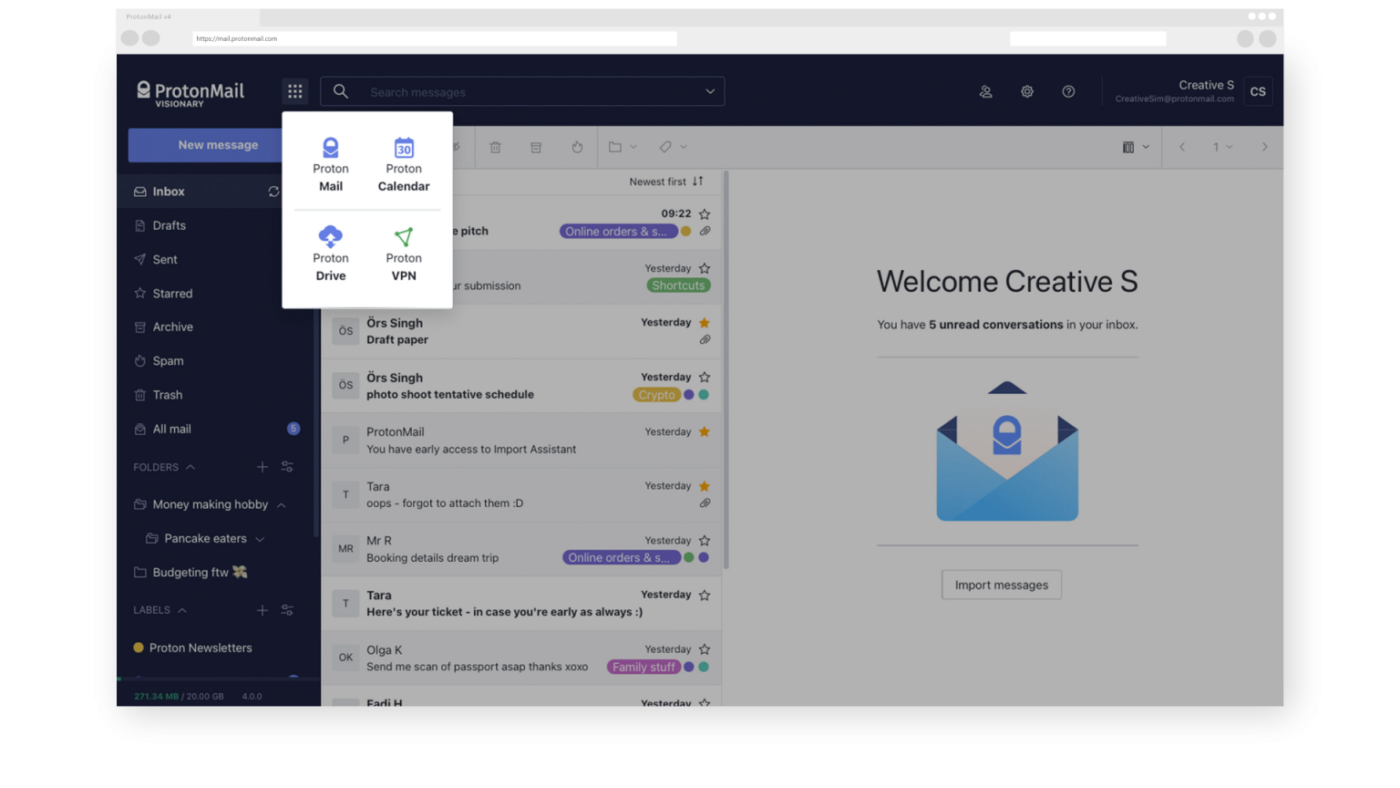The height and width of the screenshot is (788, 1400).
Task: Click the New message button
Action: pyautogui.click(x=217, y=145)
